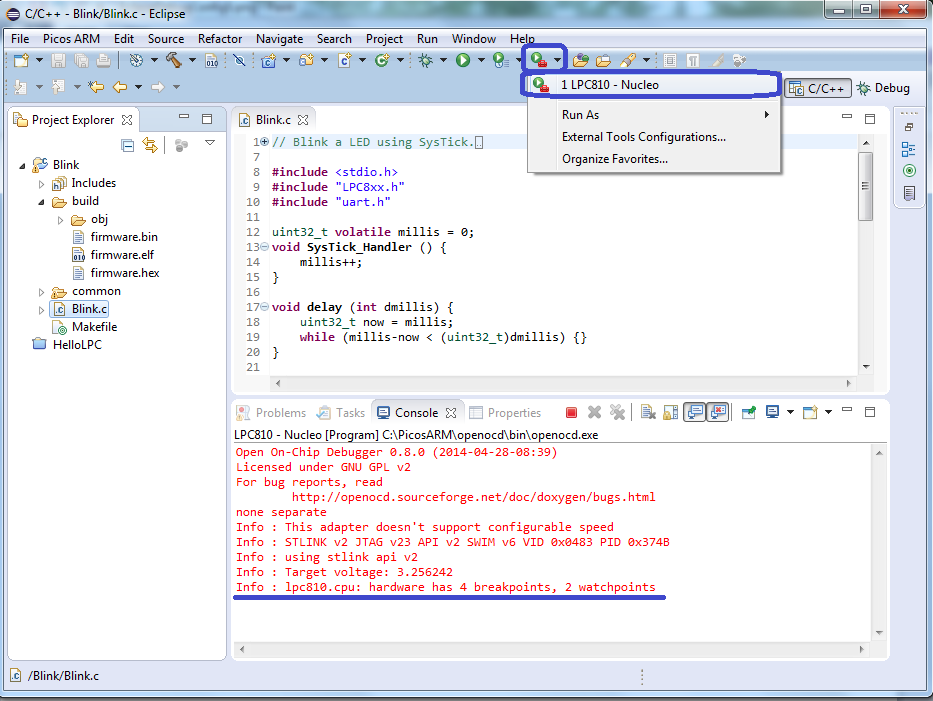Open the Picos ARM menu

[71, 39]
